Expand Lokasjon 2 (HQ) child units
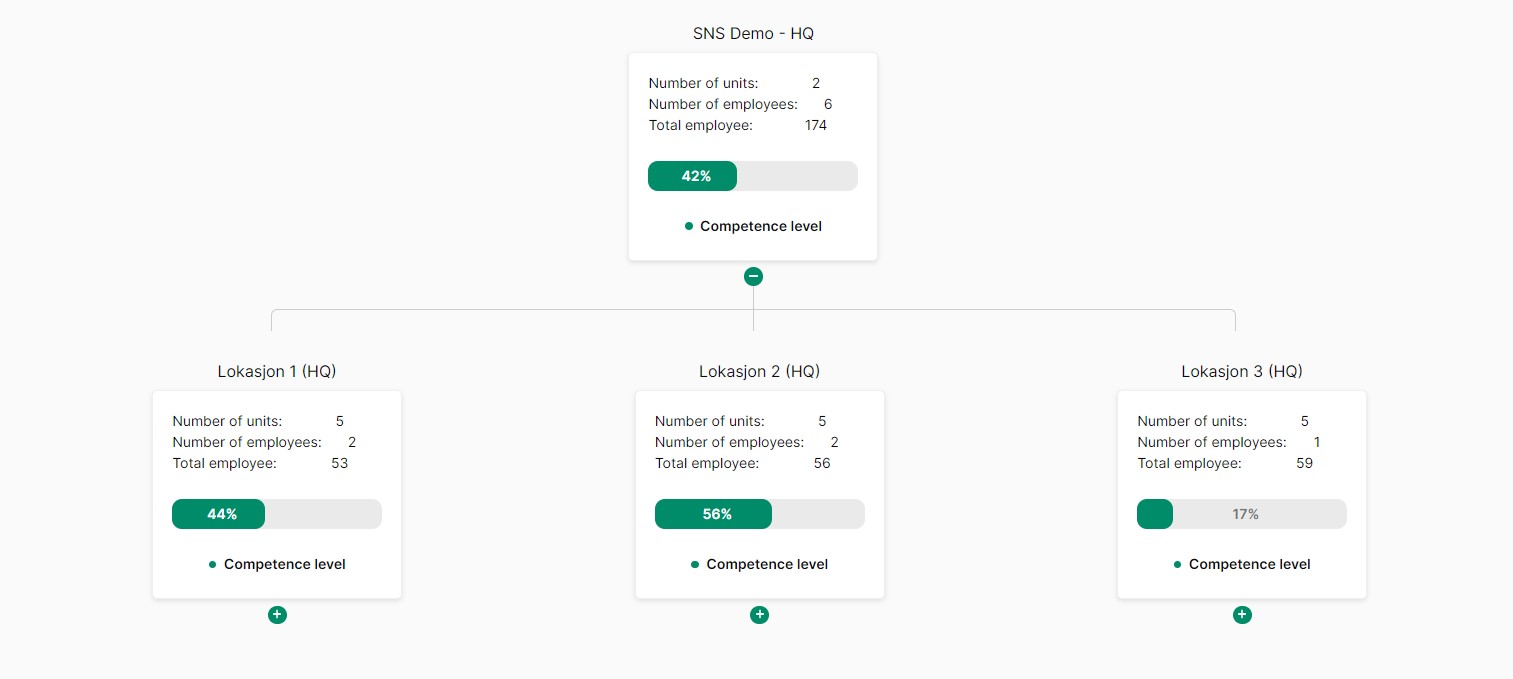Viewport: 1513px width, 679px height. click(x=759, y=615)
